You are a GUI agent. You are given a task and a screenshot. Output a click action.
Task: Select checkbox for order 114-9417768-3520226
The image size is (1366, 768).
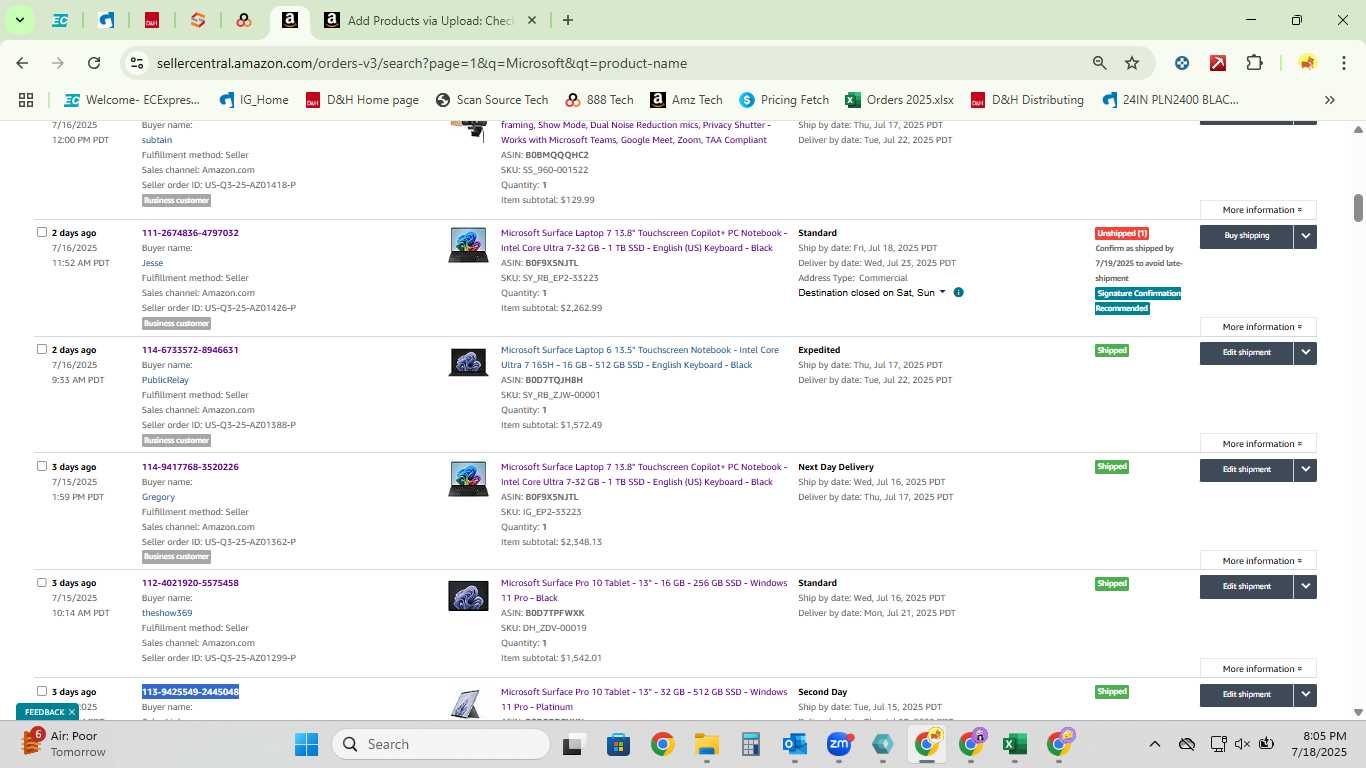point(42,466)
